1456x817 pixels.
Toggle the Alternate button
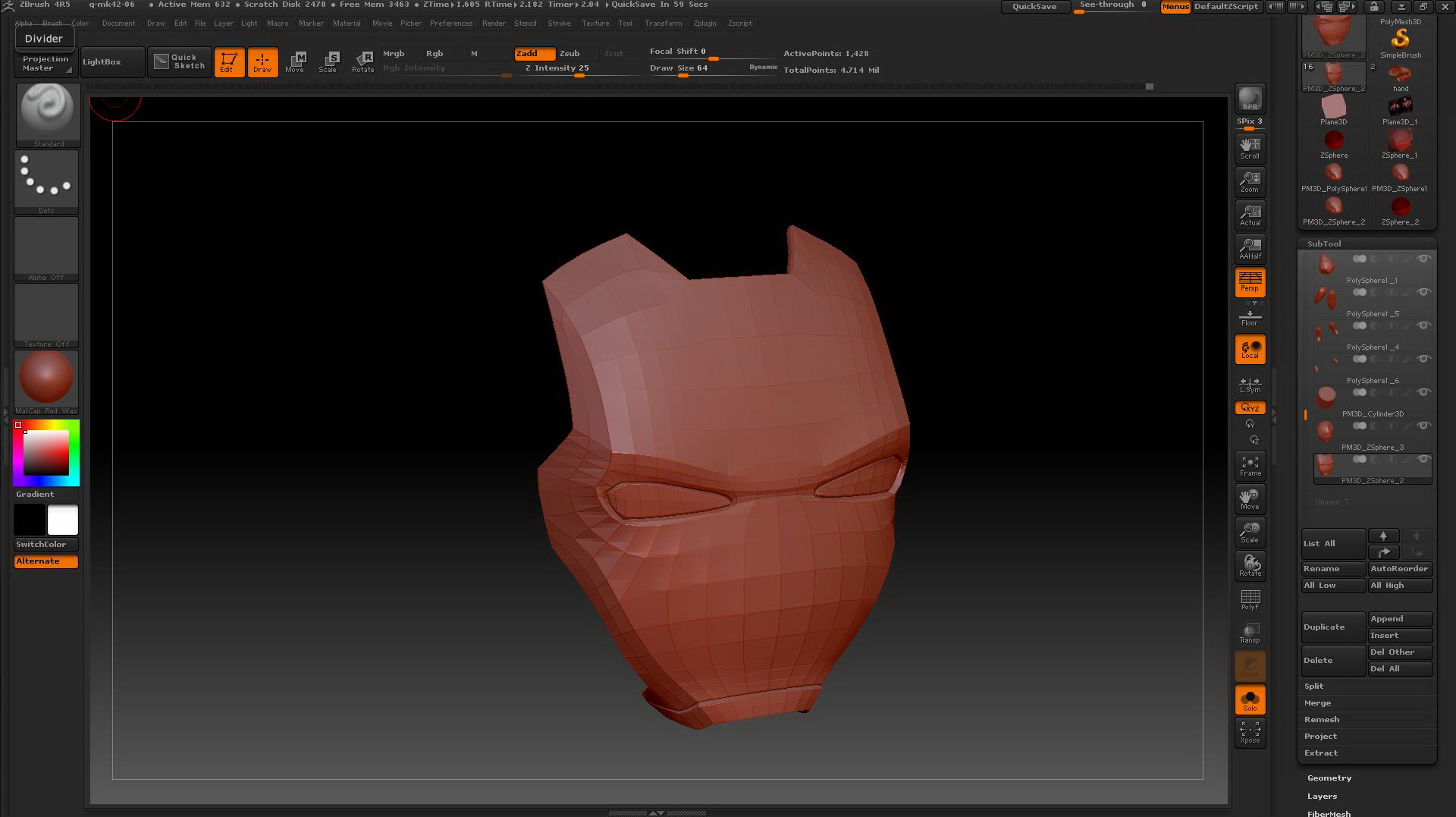point(46,561)
